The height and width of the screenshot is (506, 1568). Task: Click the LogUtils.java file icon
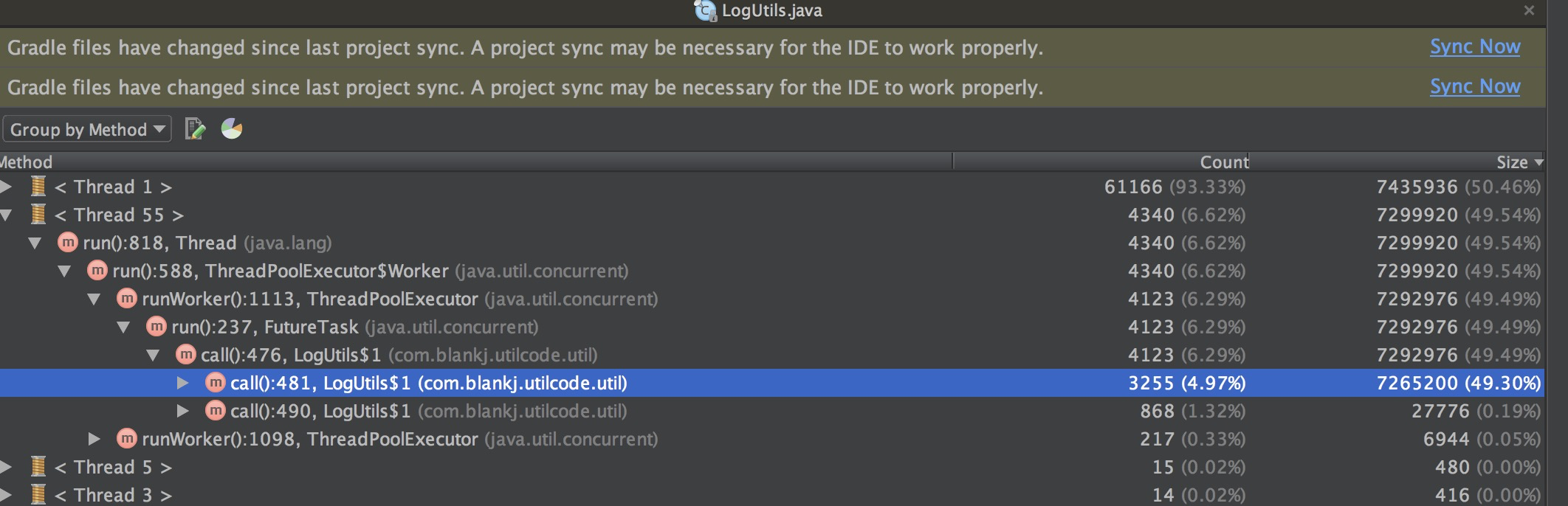pyautogui.click(x=705, y=10)
